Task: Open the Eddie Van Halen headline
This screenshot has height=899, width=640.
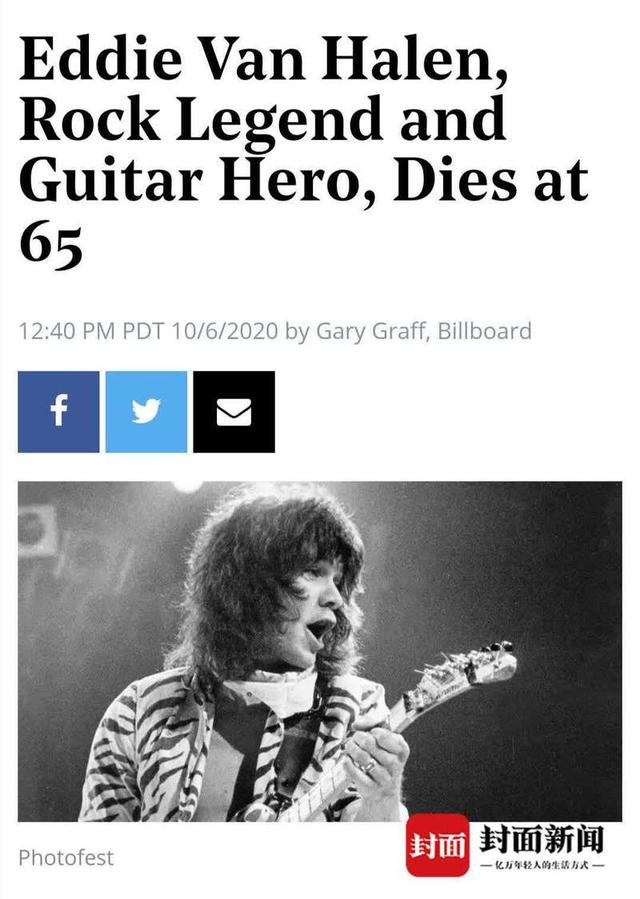Action: click(x=304, y=150)
